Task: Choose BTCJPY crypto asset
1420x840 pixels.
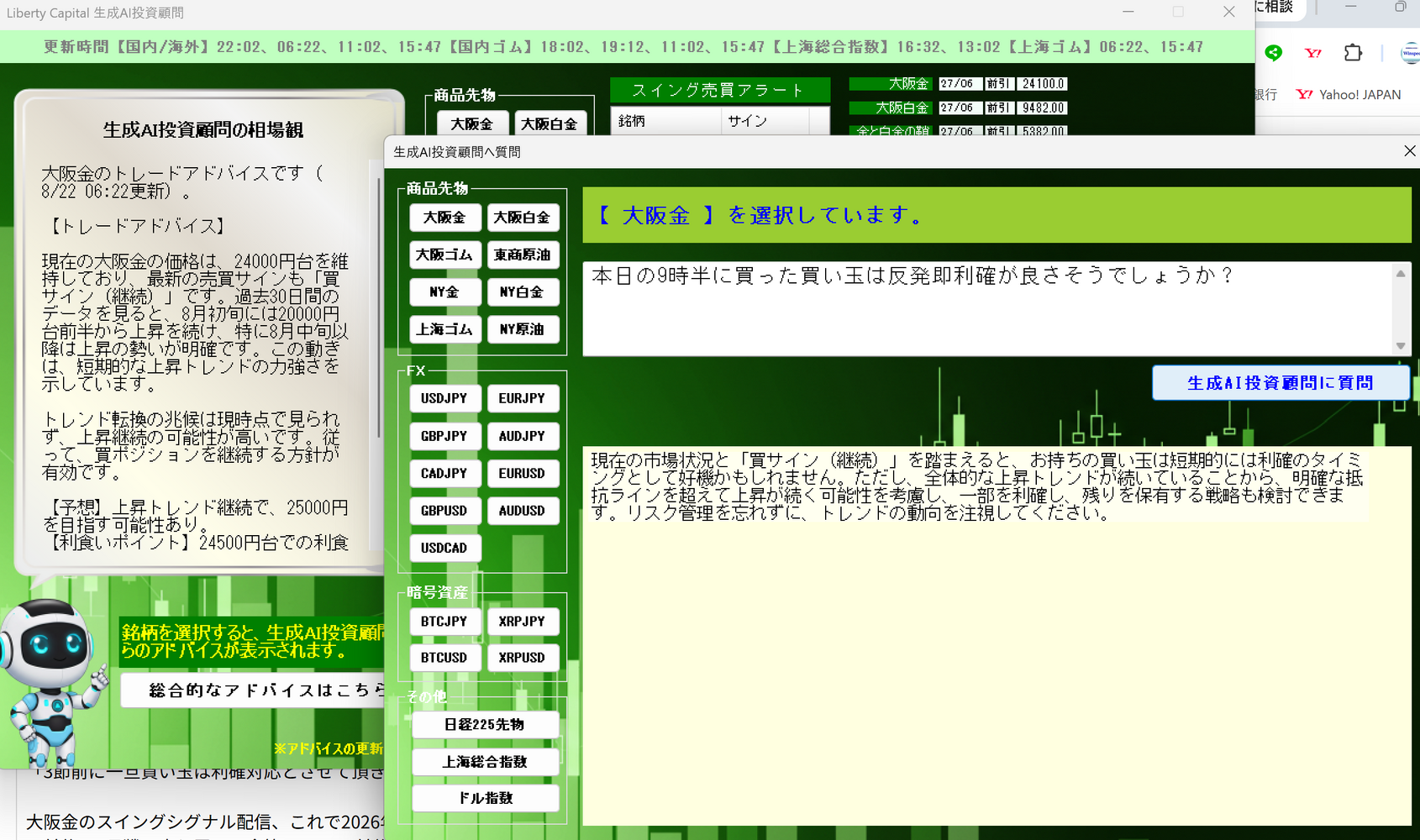Action: pos(444,621)
